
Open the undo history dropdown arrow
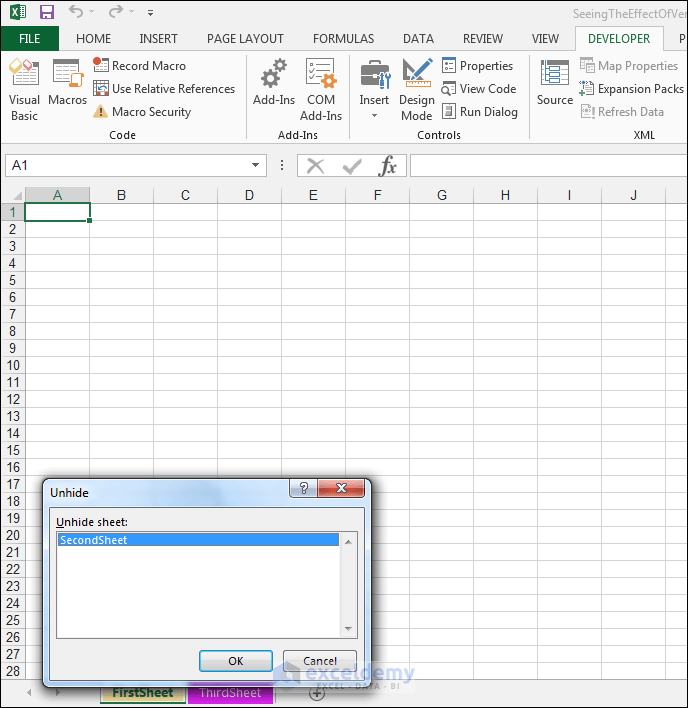coord(92,12)
